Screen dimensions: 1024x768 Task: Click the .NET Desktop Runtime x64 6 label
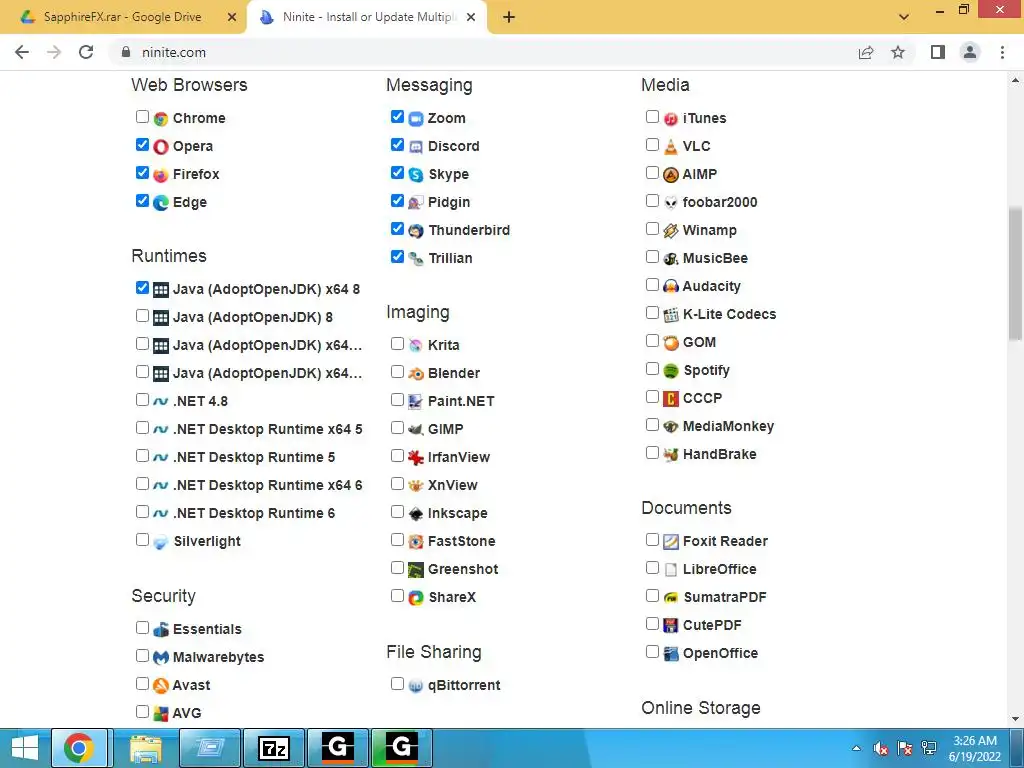[268, 486]
